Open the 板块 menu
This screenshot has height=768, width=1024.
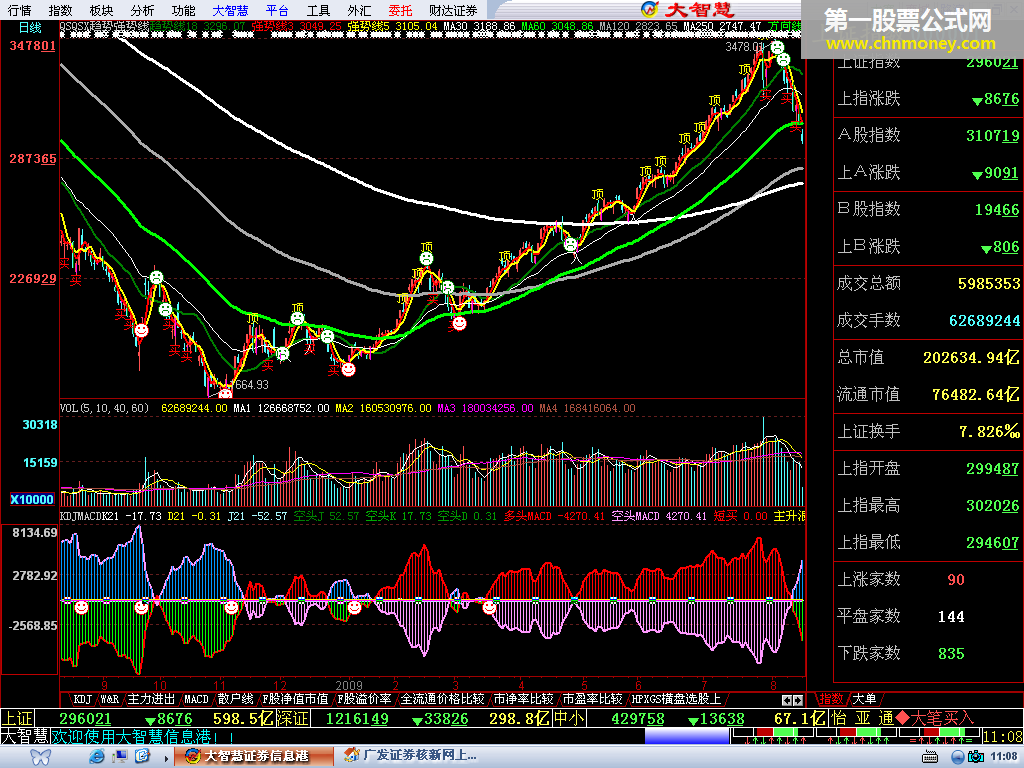coord(101,10)
